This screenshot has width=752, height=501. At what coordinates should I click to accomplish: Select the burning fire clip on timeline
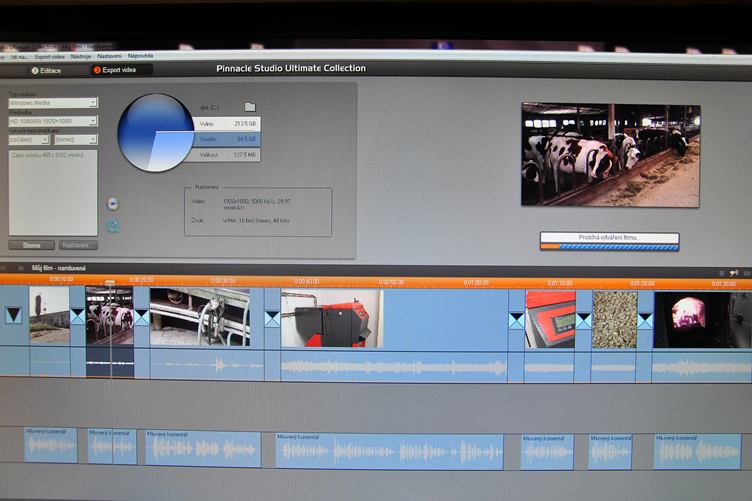[x=703, y=320]
